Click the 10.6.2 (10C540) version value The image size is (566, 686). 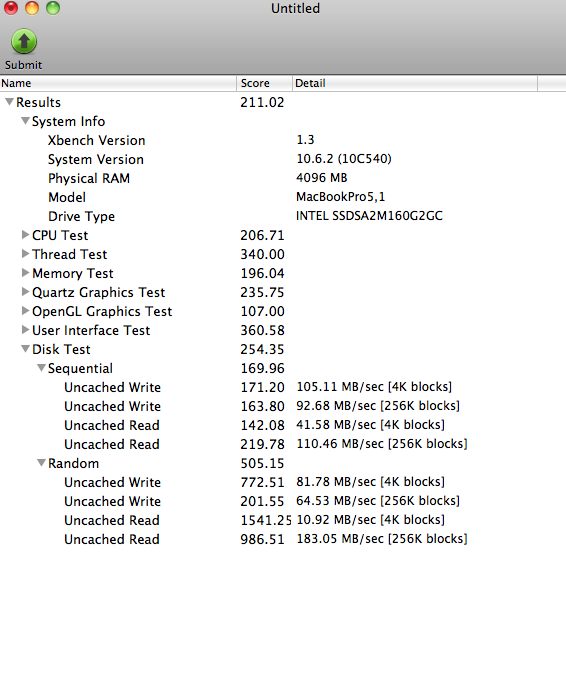[344, 159]
